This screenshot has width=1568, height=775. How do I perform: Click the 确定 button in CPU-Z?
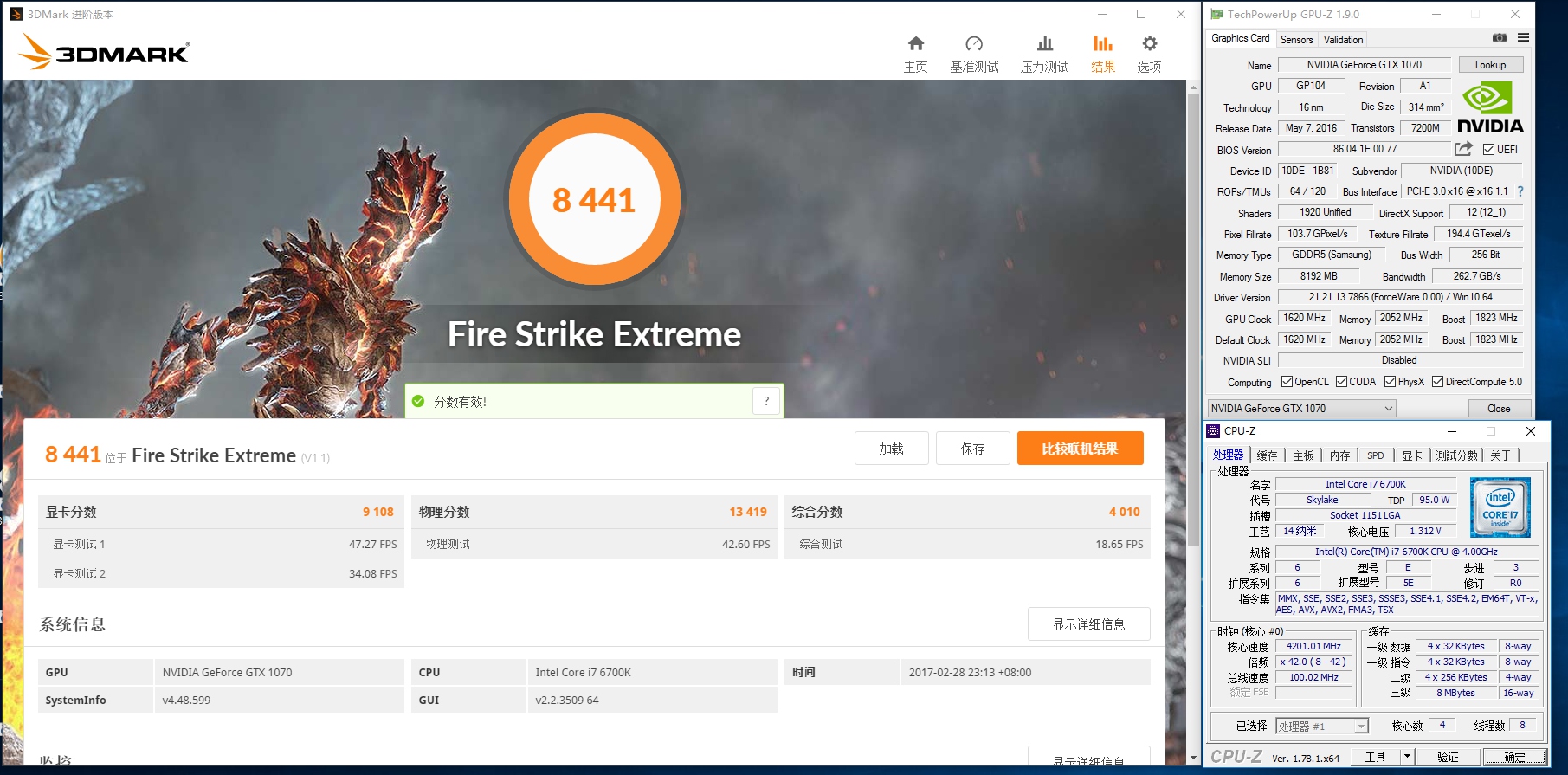(x=1515, y=757)
